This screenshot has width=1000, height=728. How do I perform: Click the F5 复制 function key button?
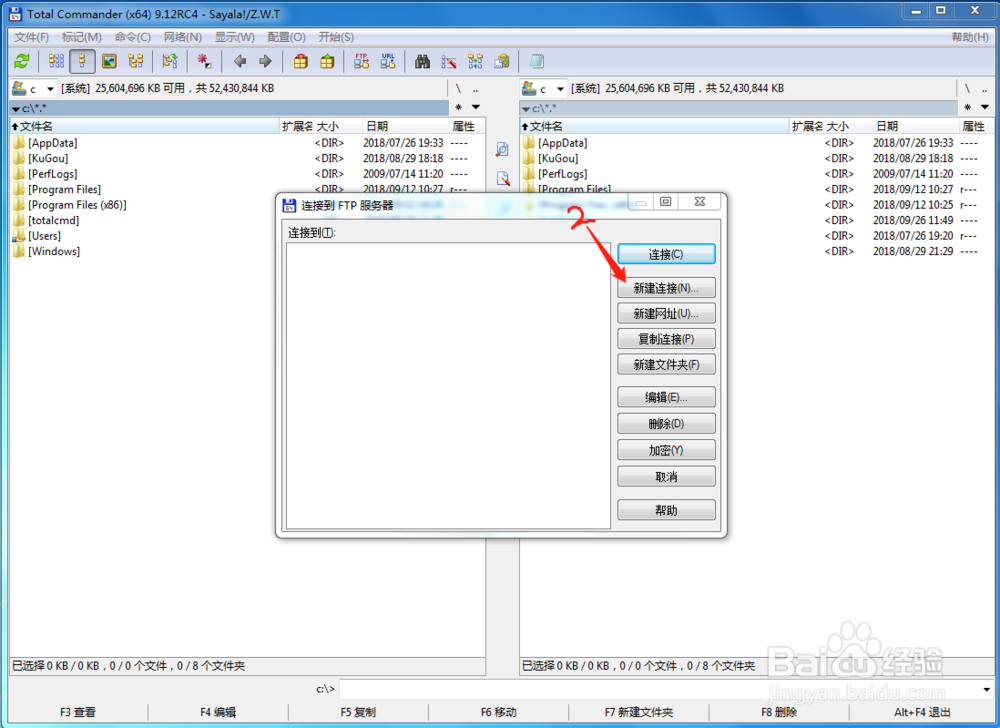pos(358,712)
